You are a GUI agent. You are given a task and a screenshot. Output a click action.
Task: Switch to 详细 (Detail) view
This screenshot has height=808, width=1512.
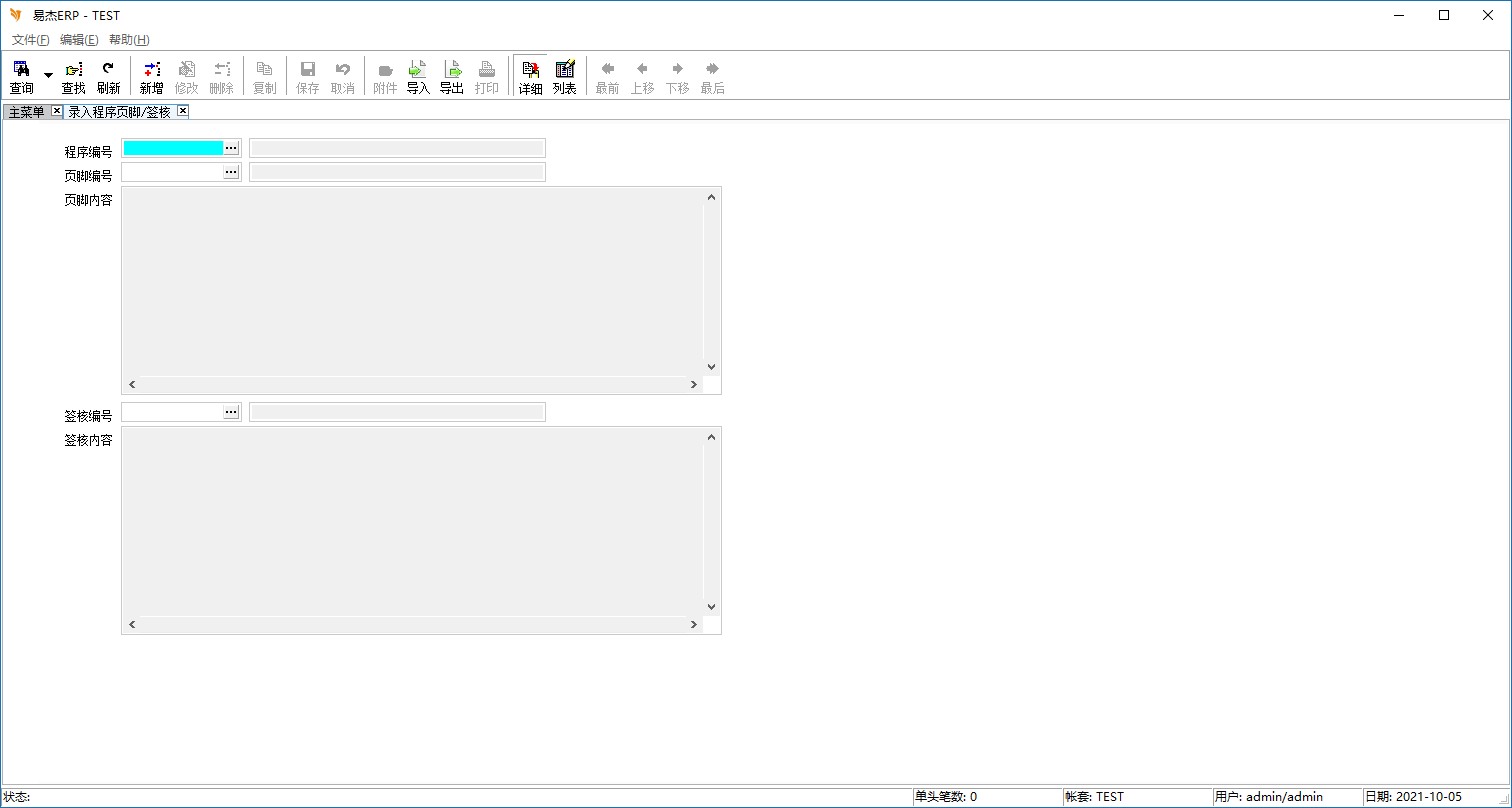pyautogui.click(x=530, y=76)
